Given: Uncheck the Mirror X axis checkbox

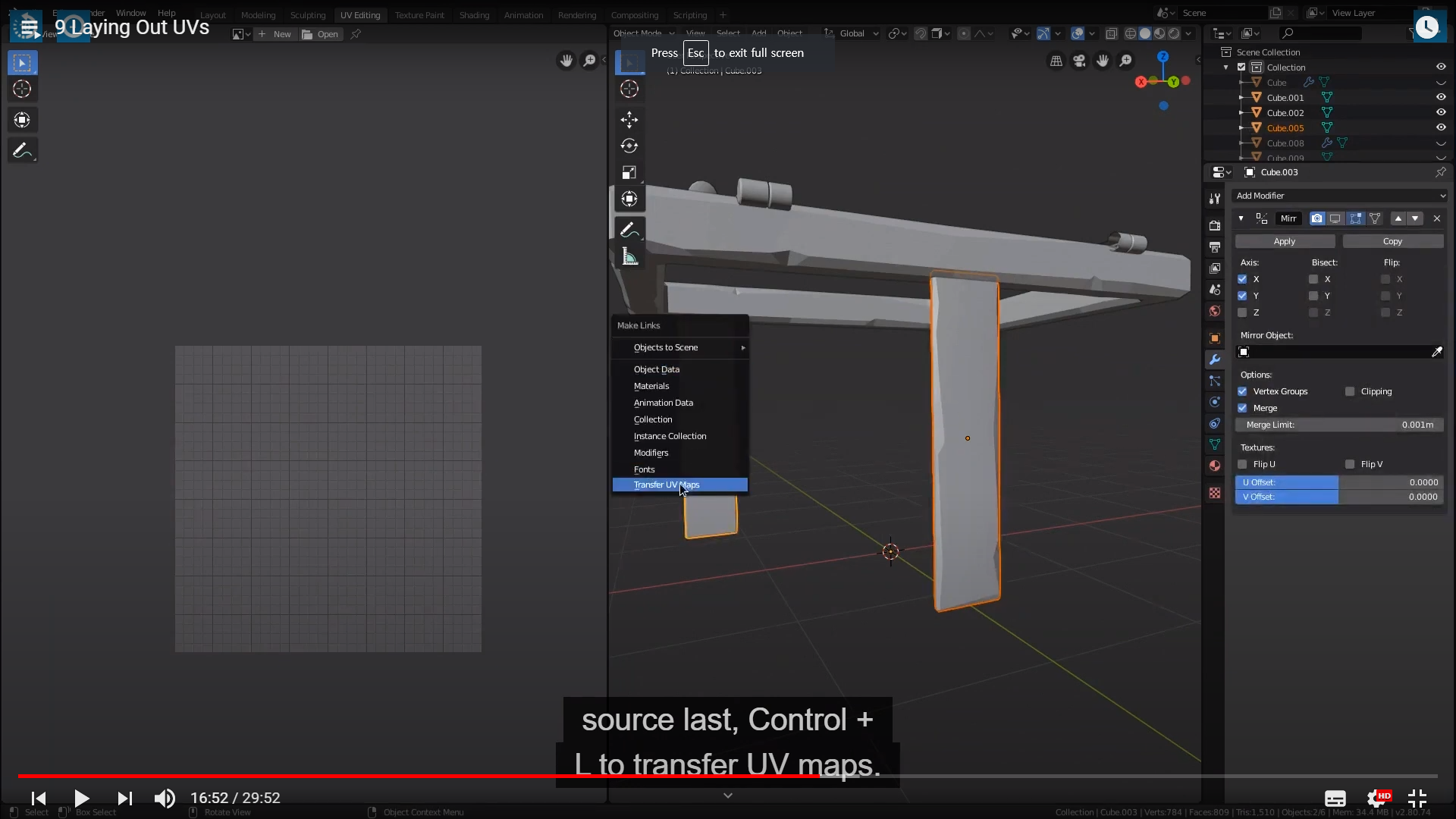Looking at the screenshot, I should pyautogui.click(x=1242, y=279).
